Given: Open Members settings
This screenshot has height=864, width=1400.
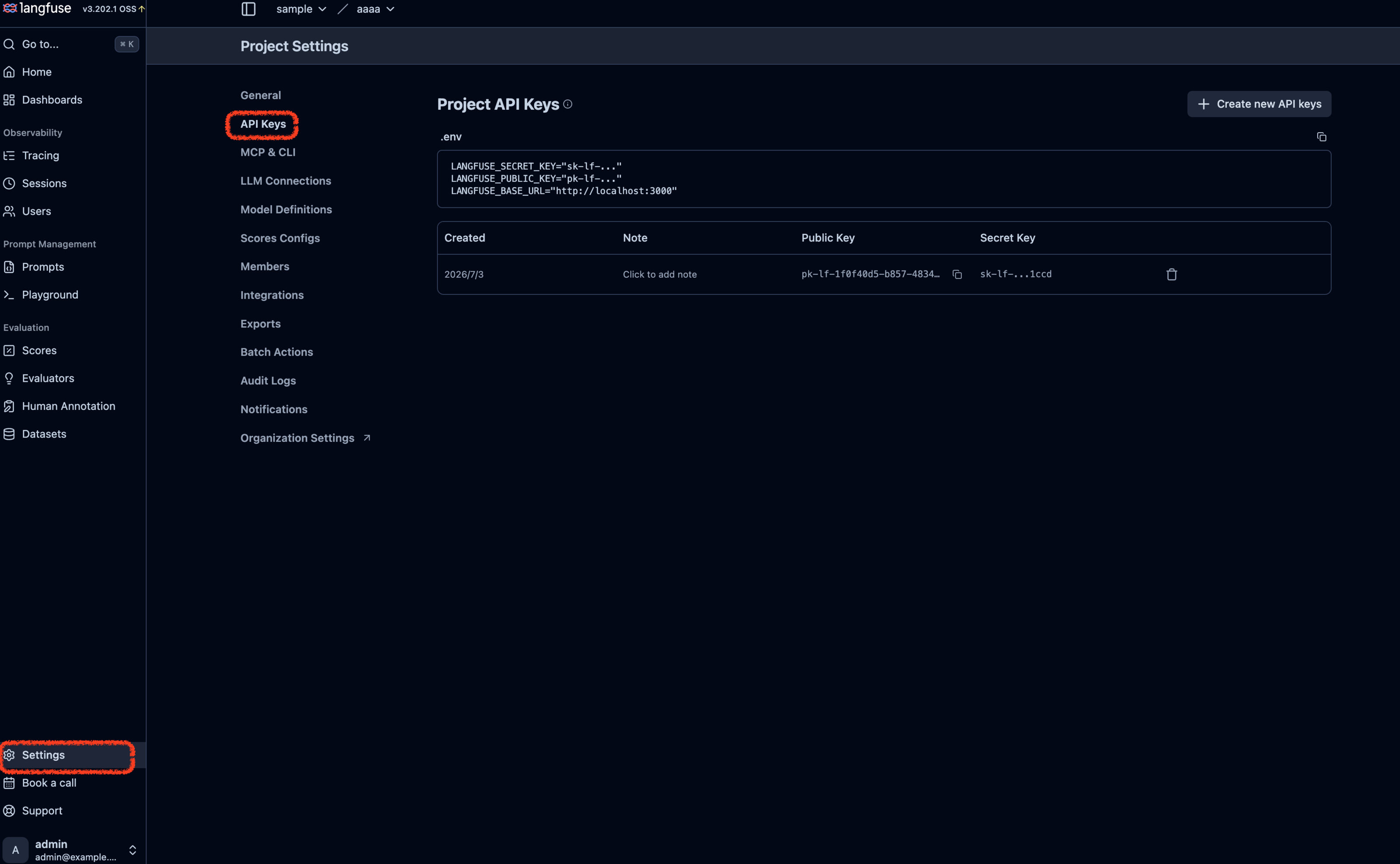Looking at the screenshot, I should pos(265,267).
